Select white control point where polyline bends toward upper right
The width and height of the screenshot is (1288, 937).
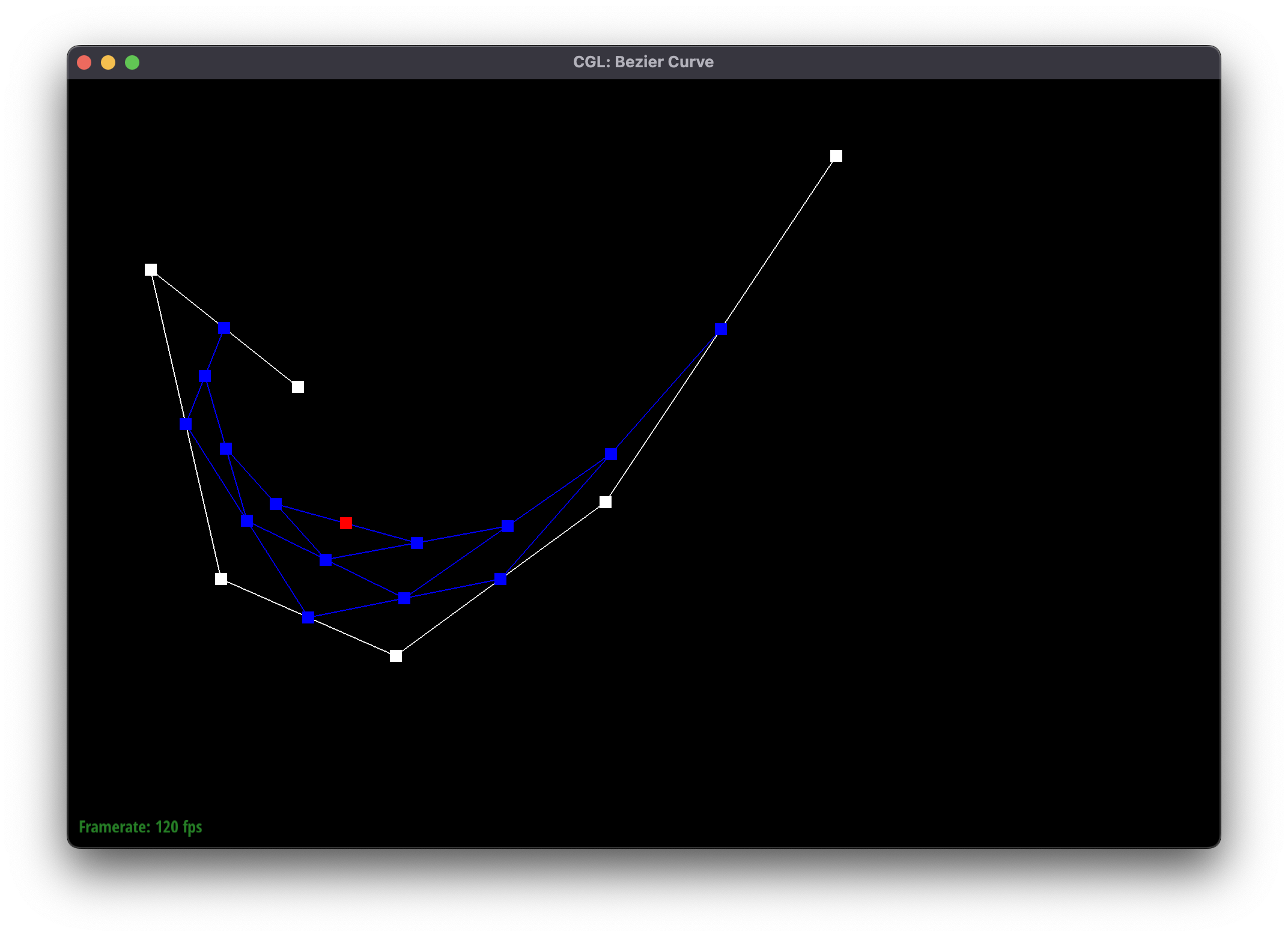[606, 502]
